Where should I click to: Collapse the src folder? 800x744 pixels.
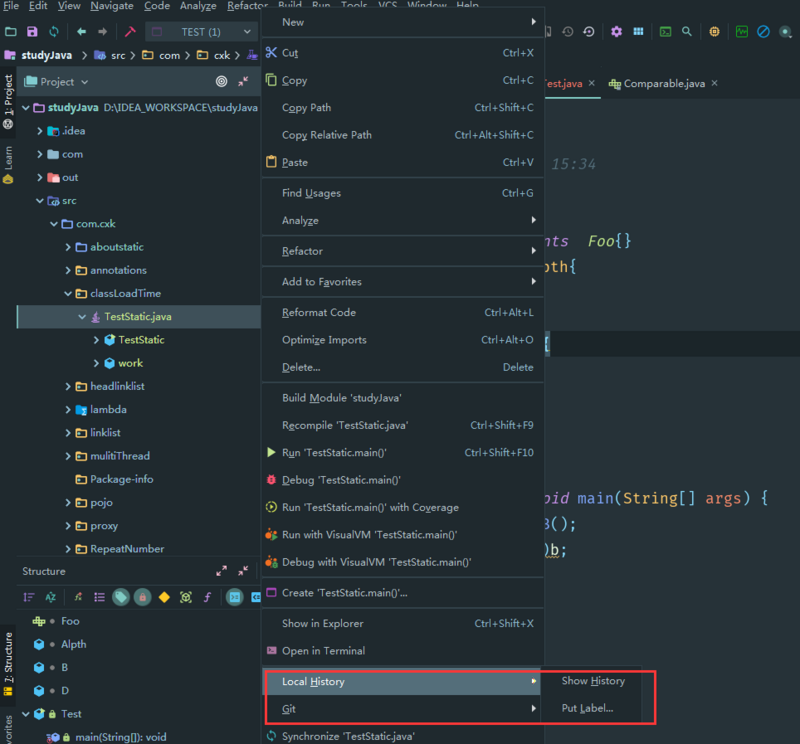(40, 201)
